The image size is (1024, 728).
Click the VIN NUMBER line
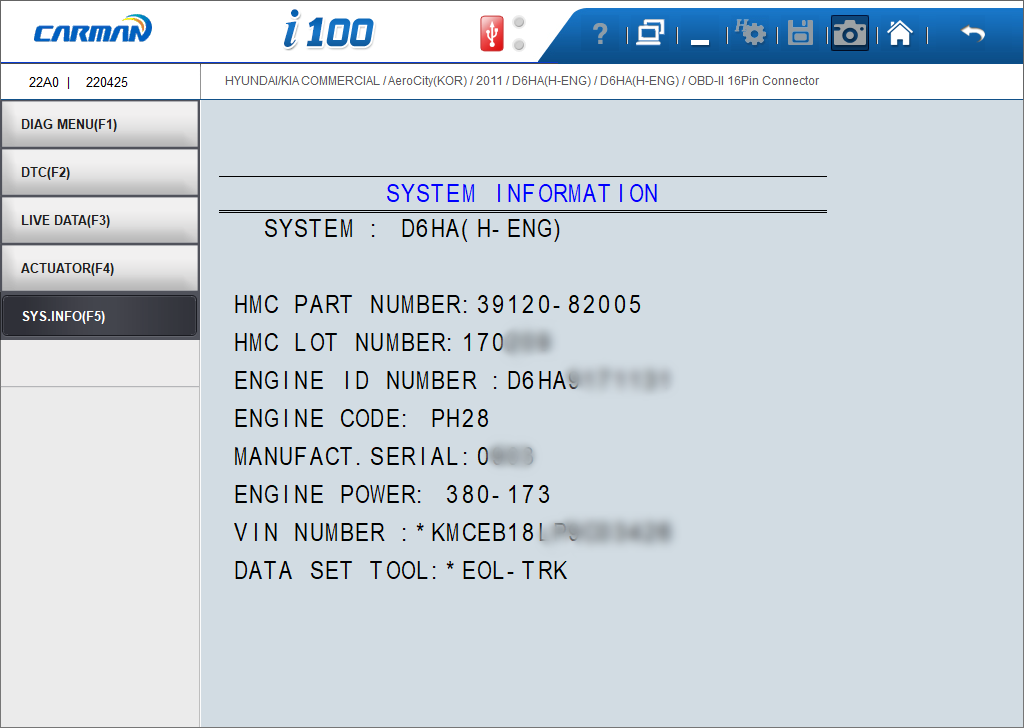[x=453, y=532]
